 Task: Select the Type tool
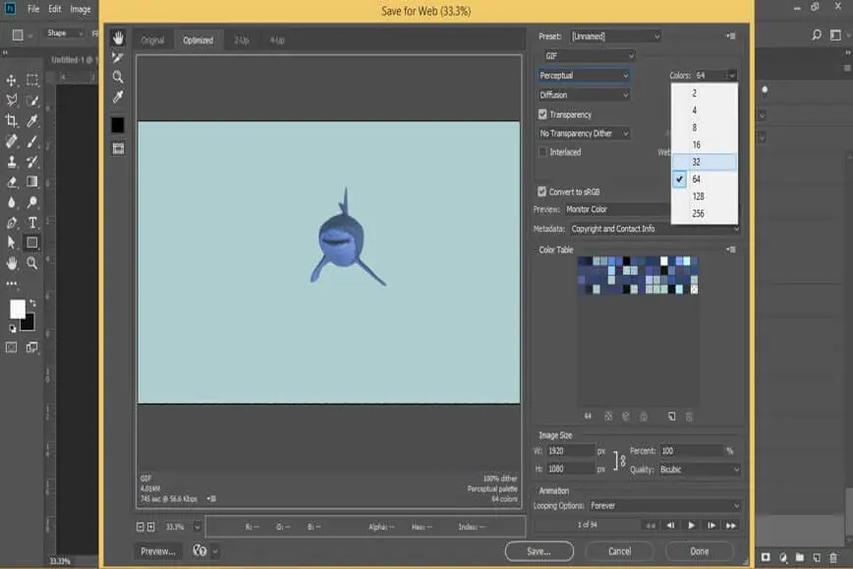(32, 222)
